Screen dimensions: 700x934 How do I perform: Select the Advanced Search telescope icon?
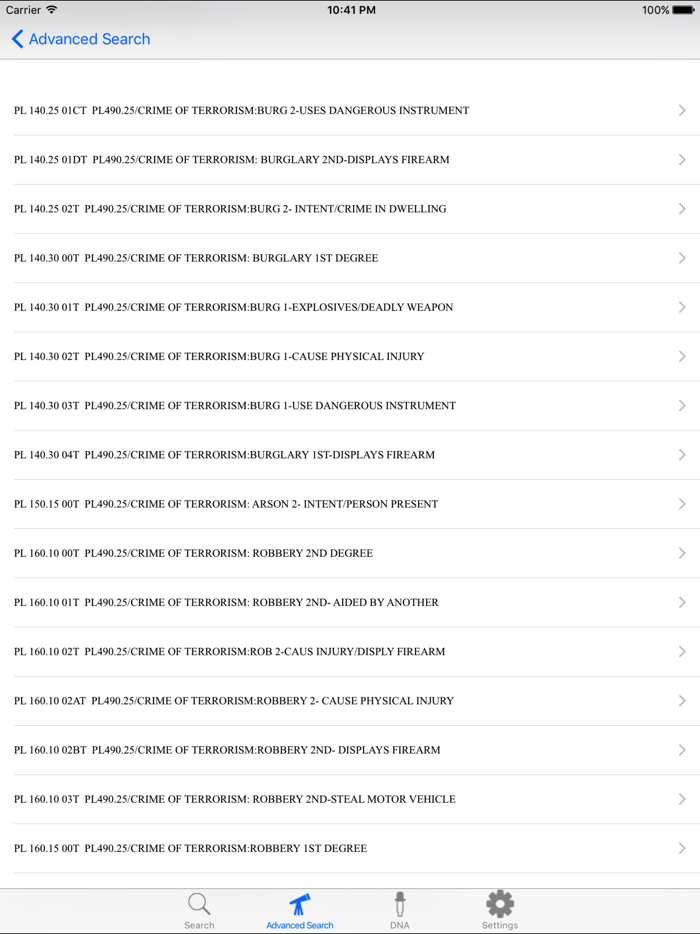click(x=299, y=904)
